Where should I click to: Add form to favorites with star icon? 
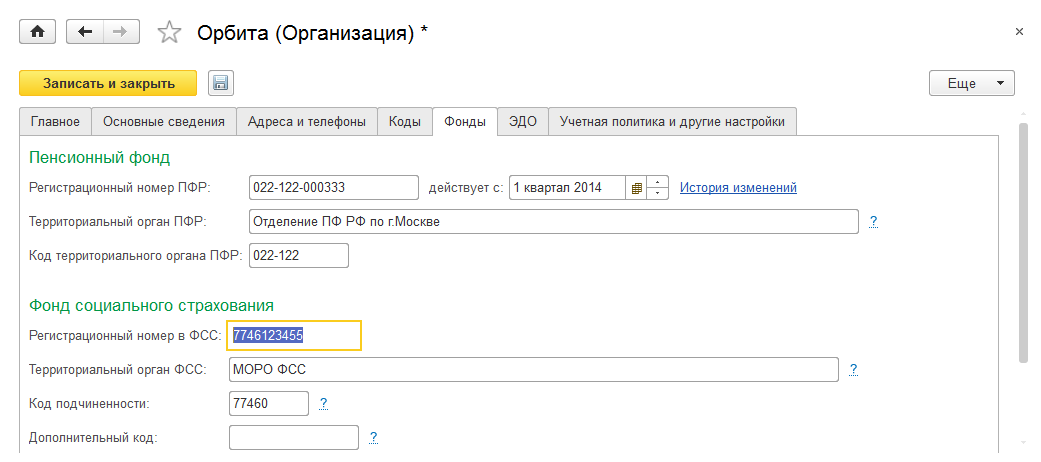click(170, 33)
